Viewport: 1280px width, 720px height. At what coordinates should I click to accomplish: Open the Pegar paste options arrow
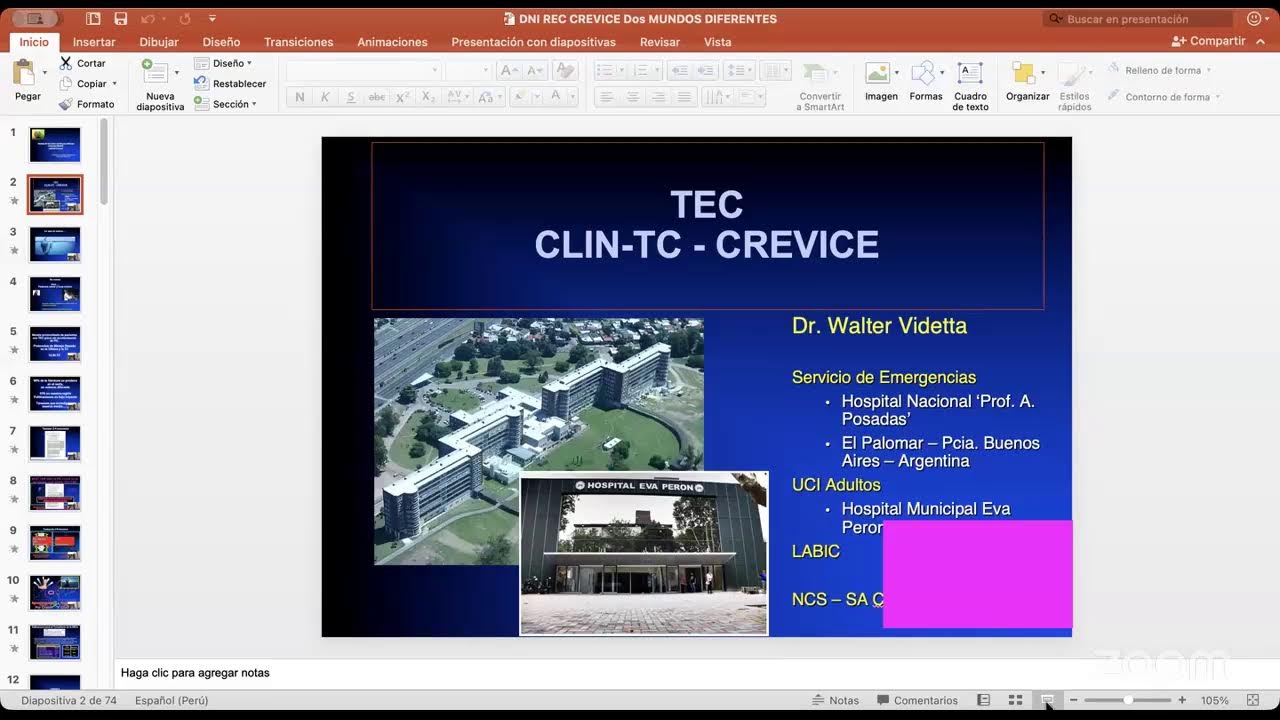click(45, 73)
